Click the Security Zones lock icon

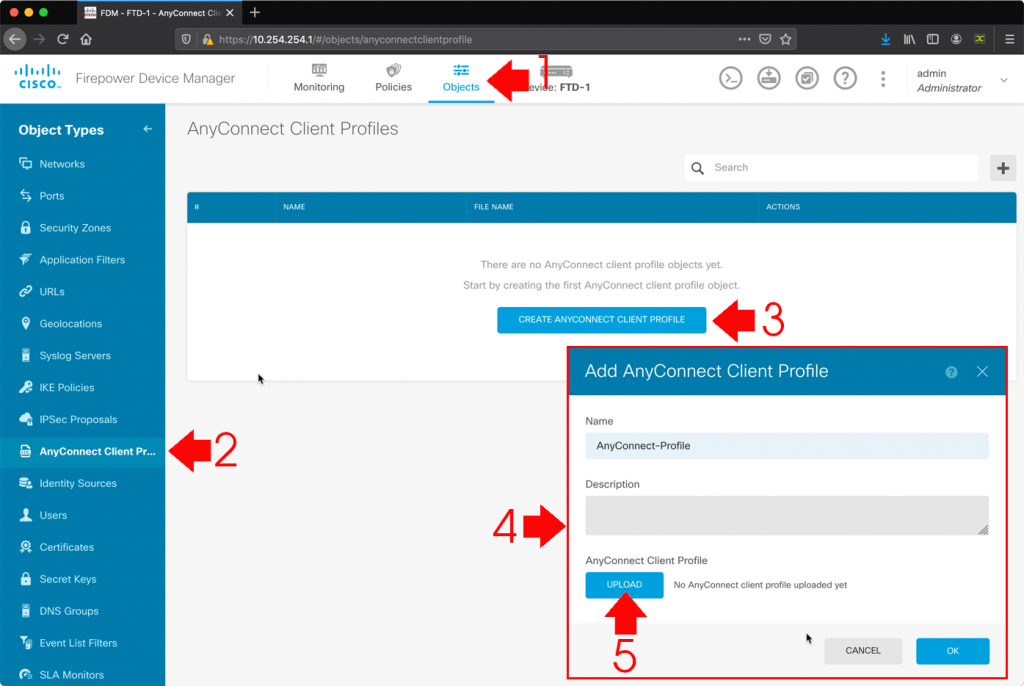click(25, 227)
